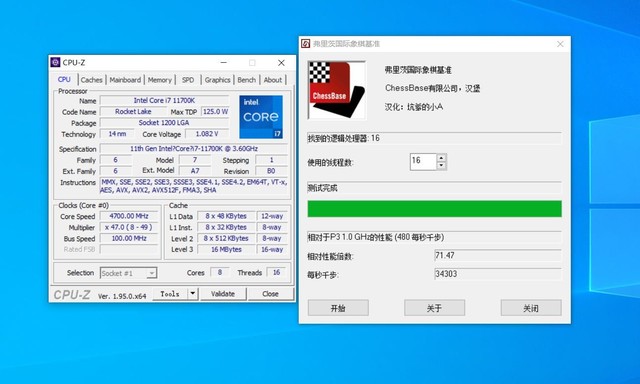Click the Level 2 value '8 x 512 KBytes'
This screenshot has width=640, height=384.
226,238
